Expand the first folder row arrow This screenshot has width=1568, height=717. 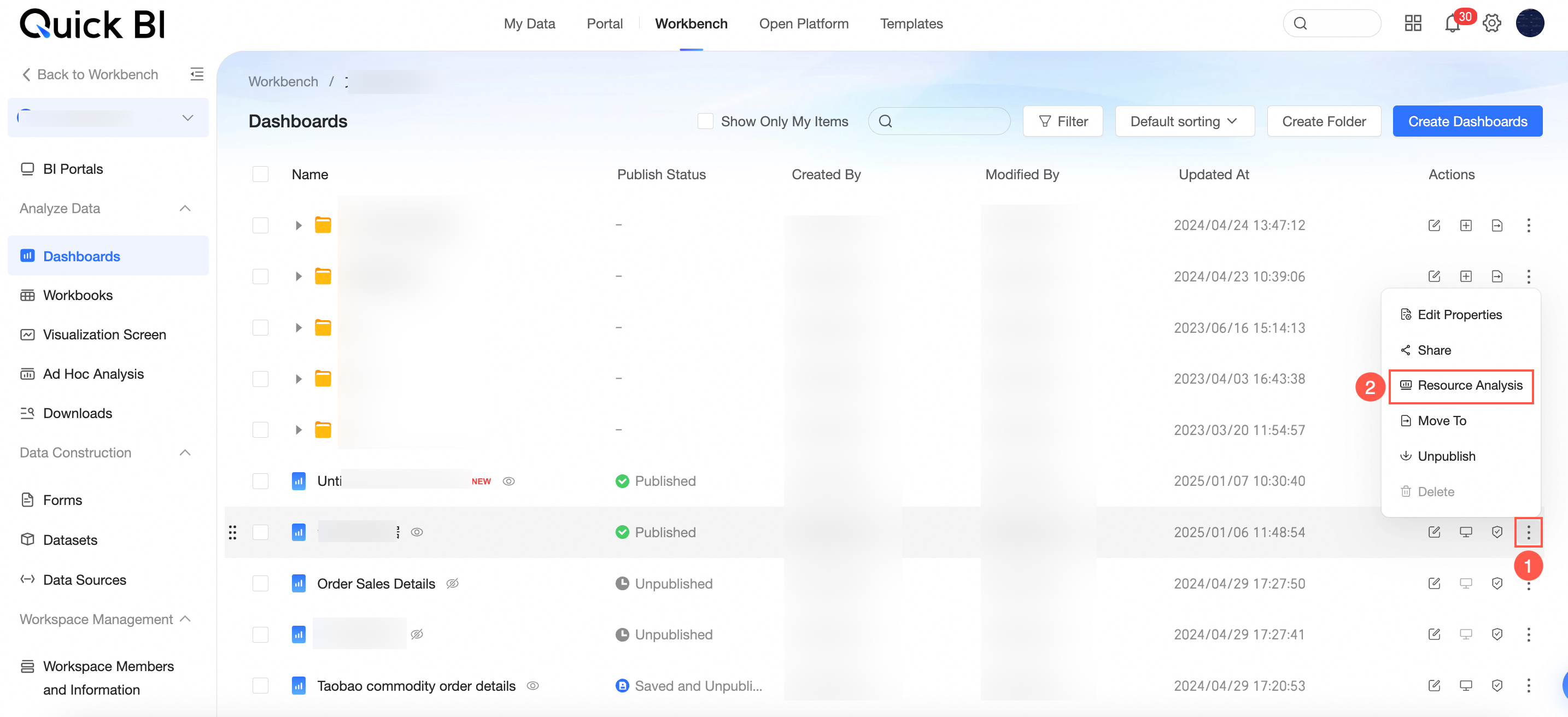299,225
